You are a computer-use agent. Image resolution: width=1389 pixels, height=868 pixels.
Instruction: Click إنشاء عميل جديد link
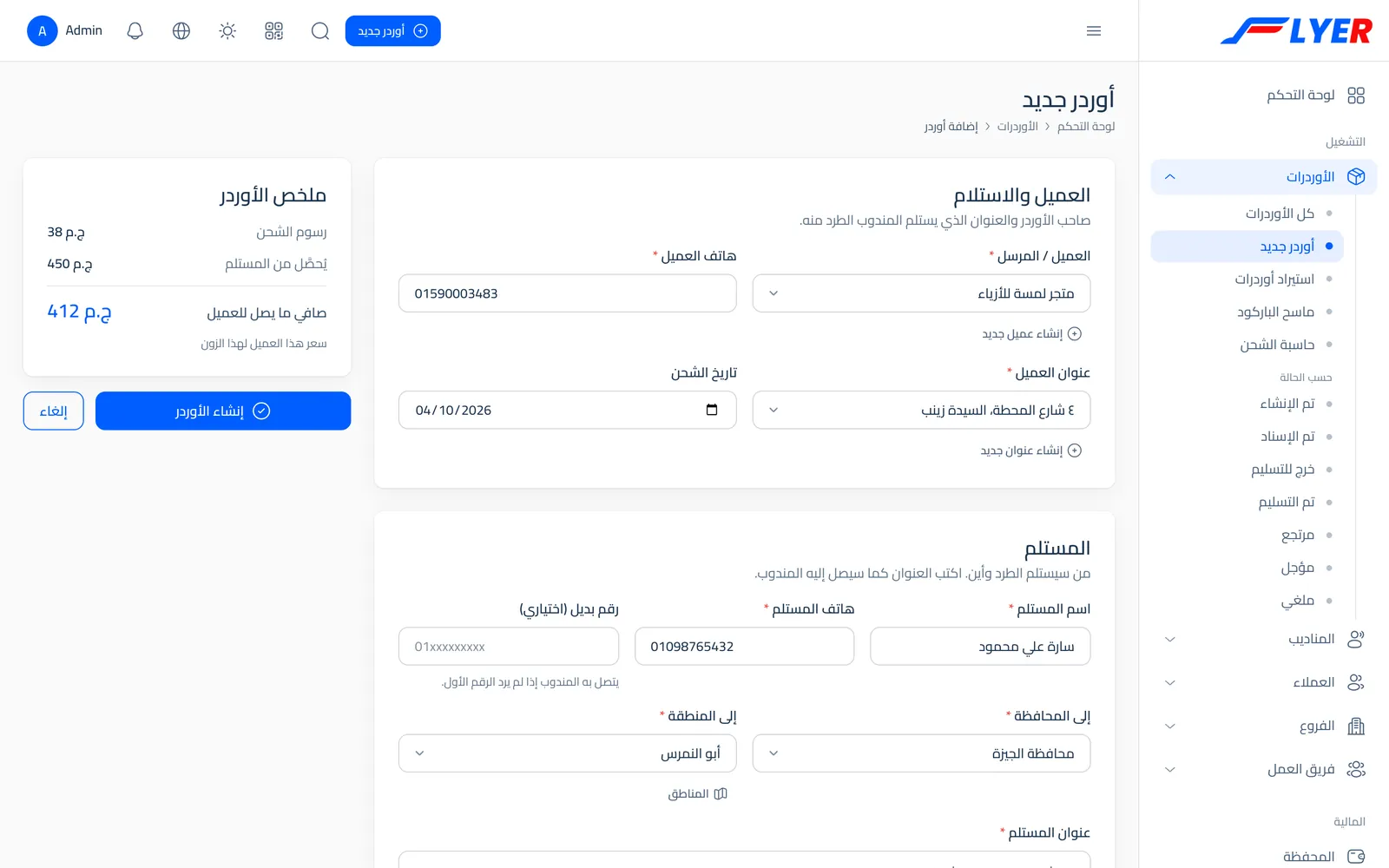click(1031, 333)
